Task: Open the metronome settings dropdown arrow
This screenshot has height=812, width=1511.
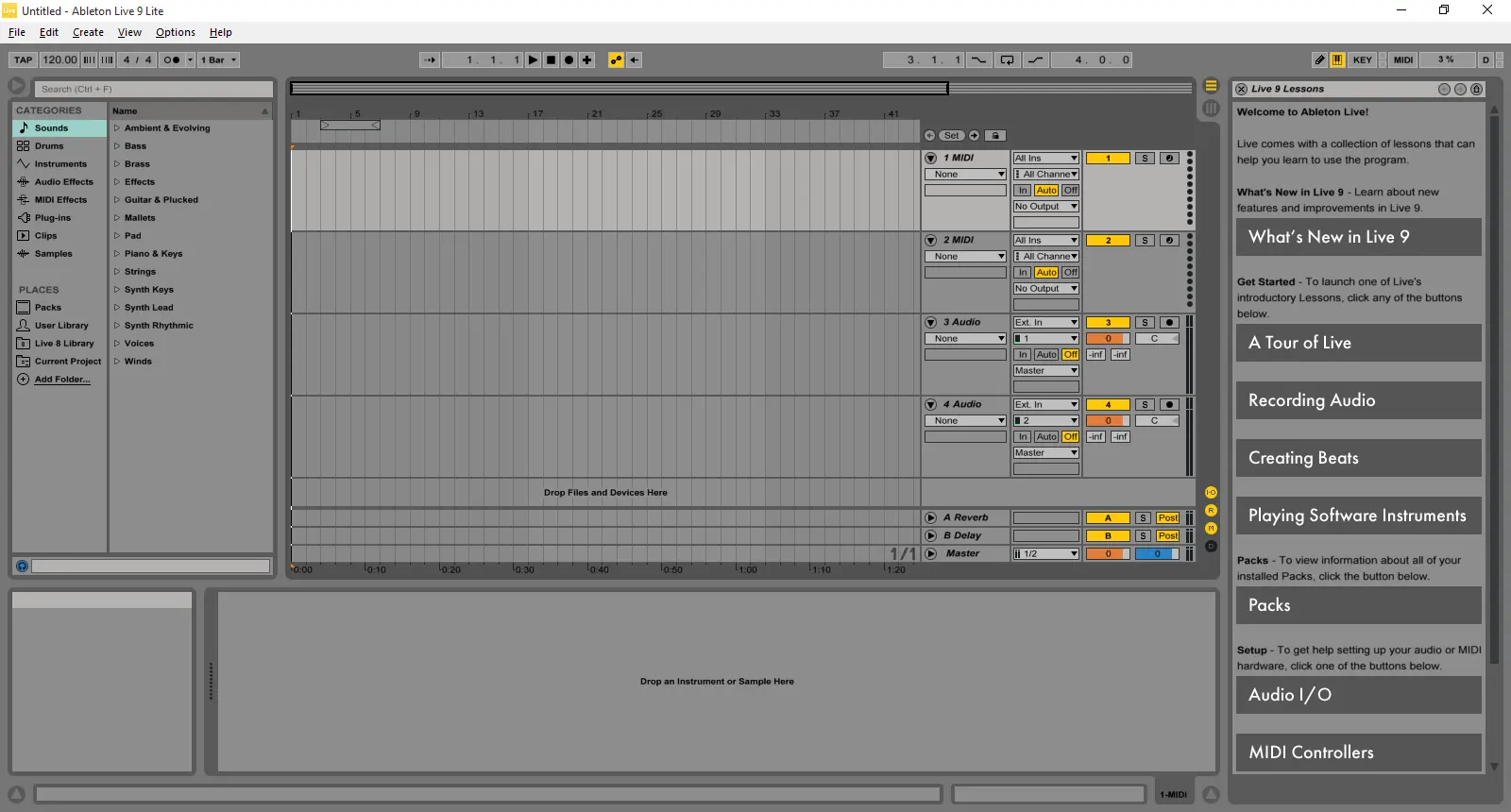Action: pyautogui.click(x=191, y=59)
